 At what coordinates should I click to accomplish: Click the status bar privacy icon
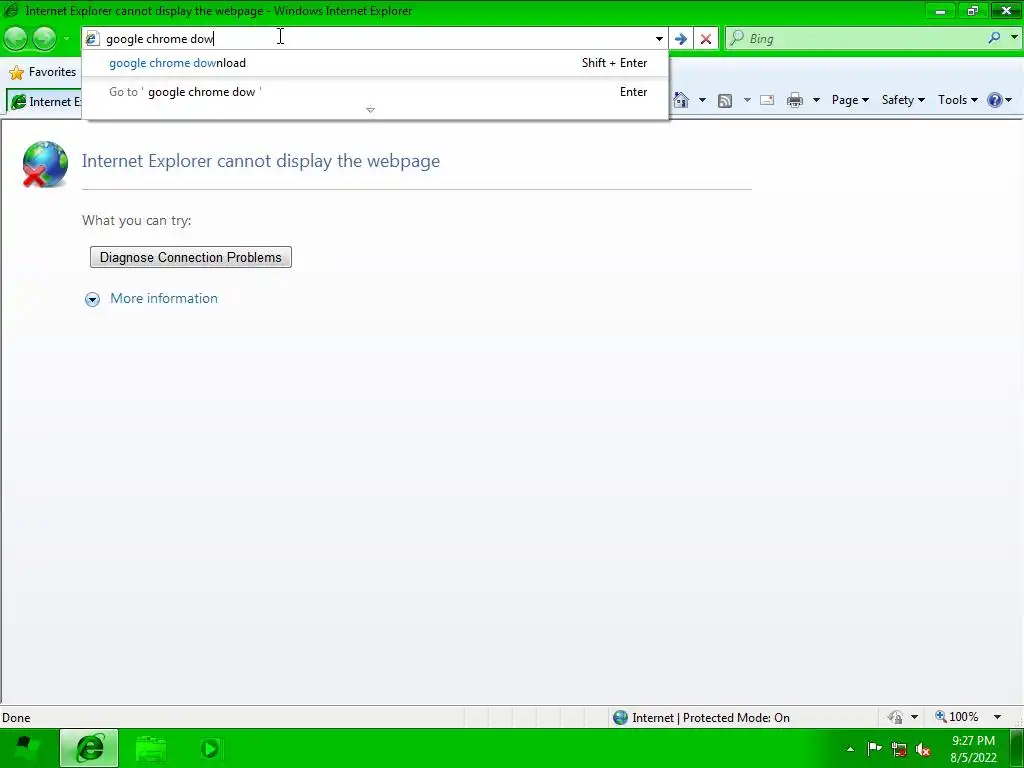tap(895, 717)
